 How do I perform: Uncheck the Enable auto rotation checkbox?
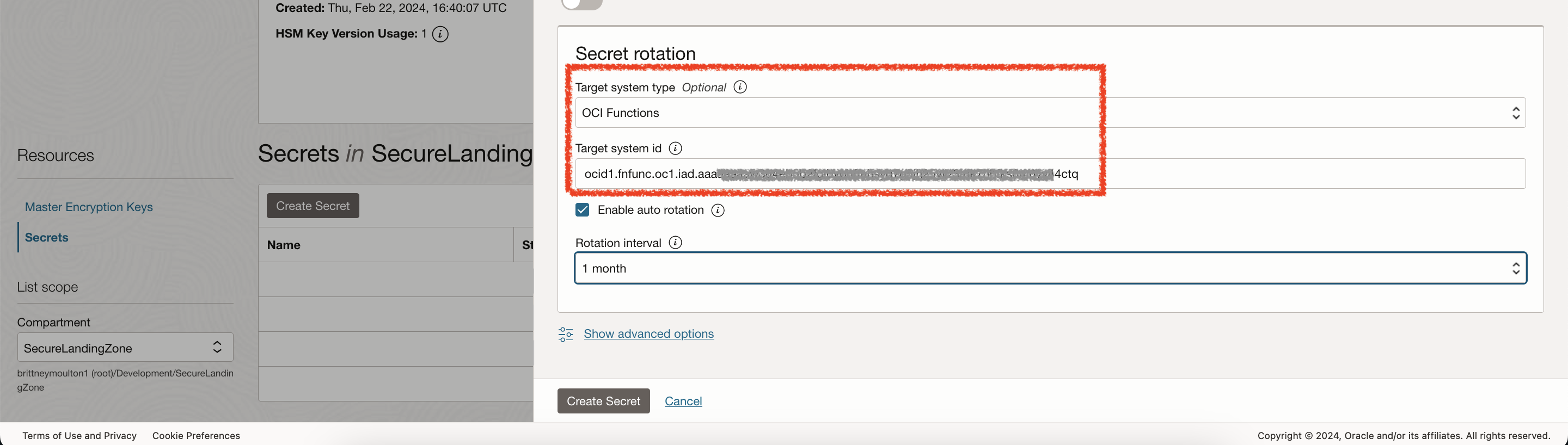pos(583,211)
